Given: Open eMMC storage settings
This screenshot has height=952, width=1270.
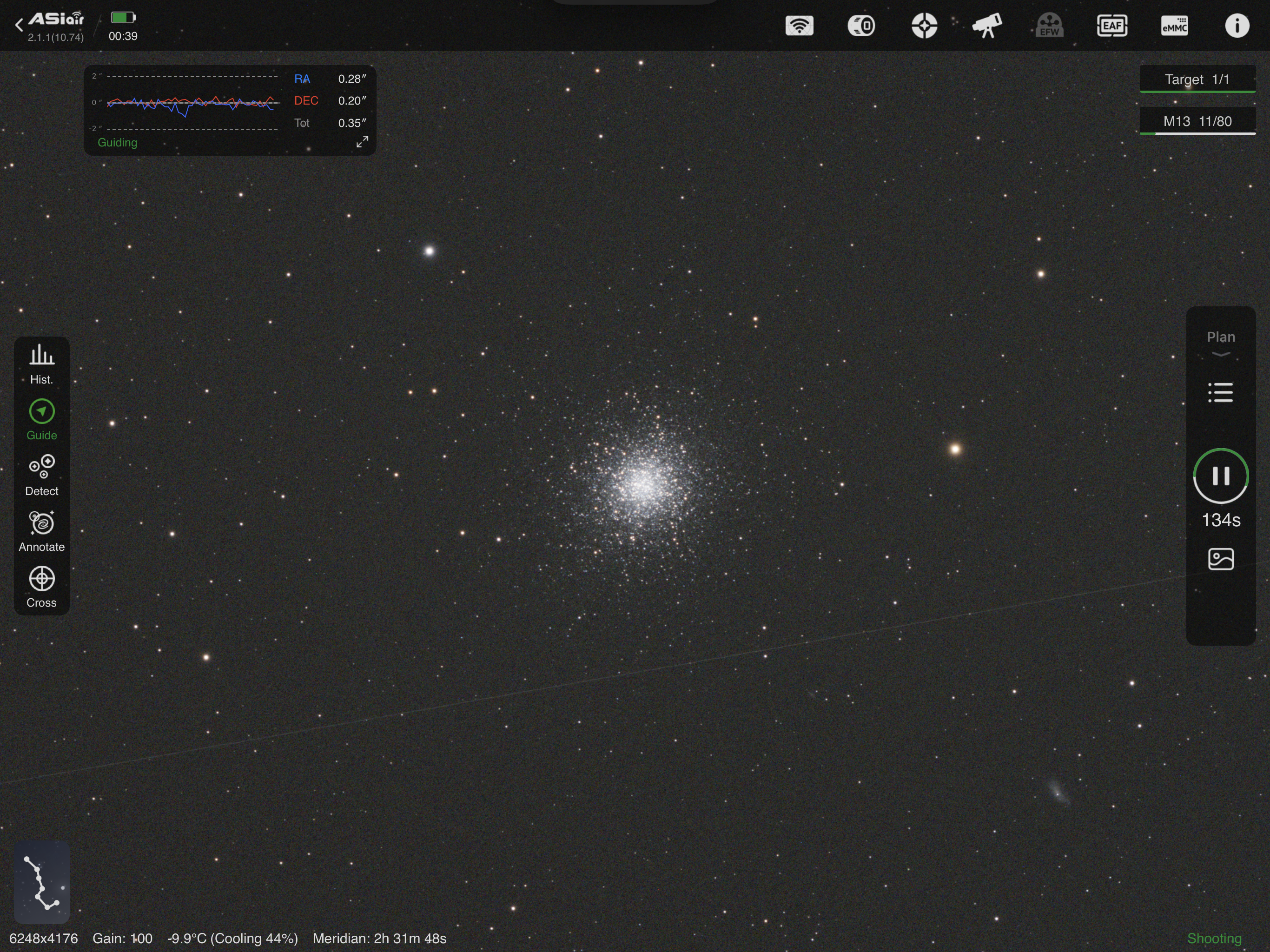Looking at the screenshot, I should (x=1175, y=26).
